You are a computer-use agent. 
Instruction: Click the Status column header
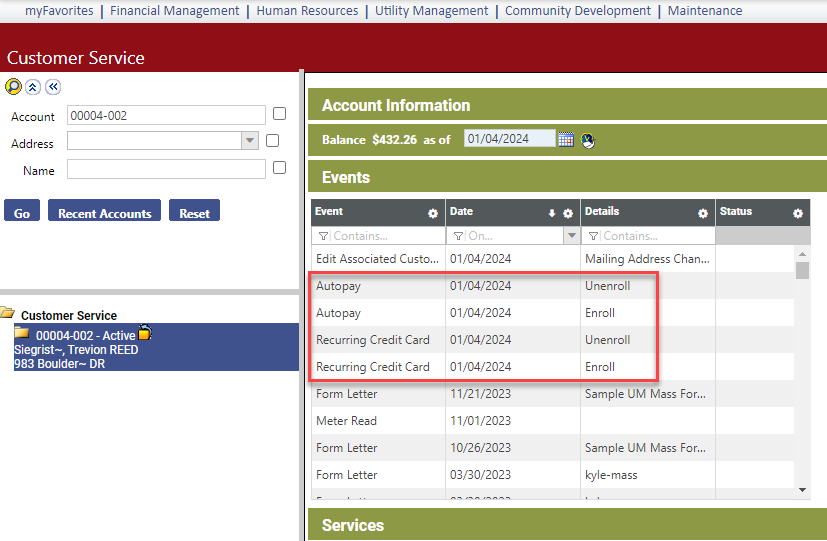click(x=763, y=212)
